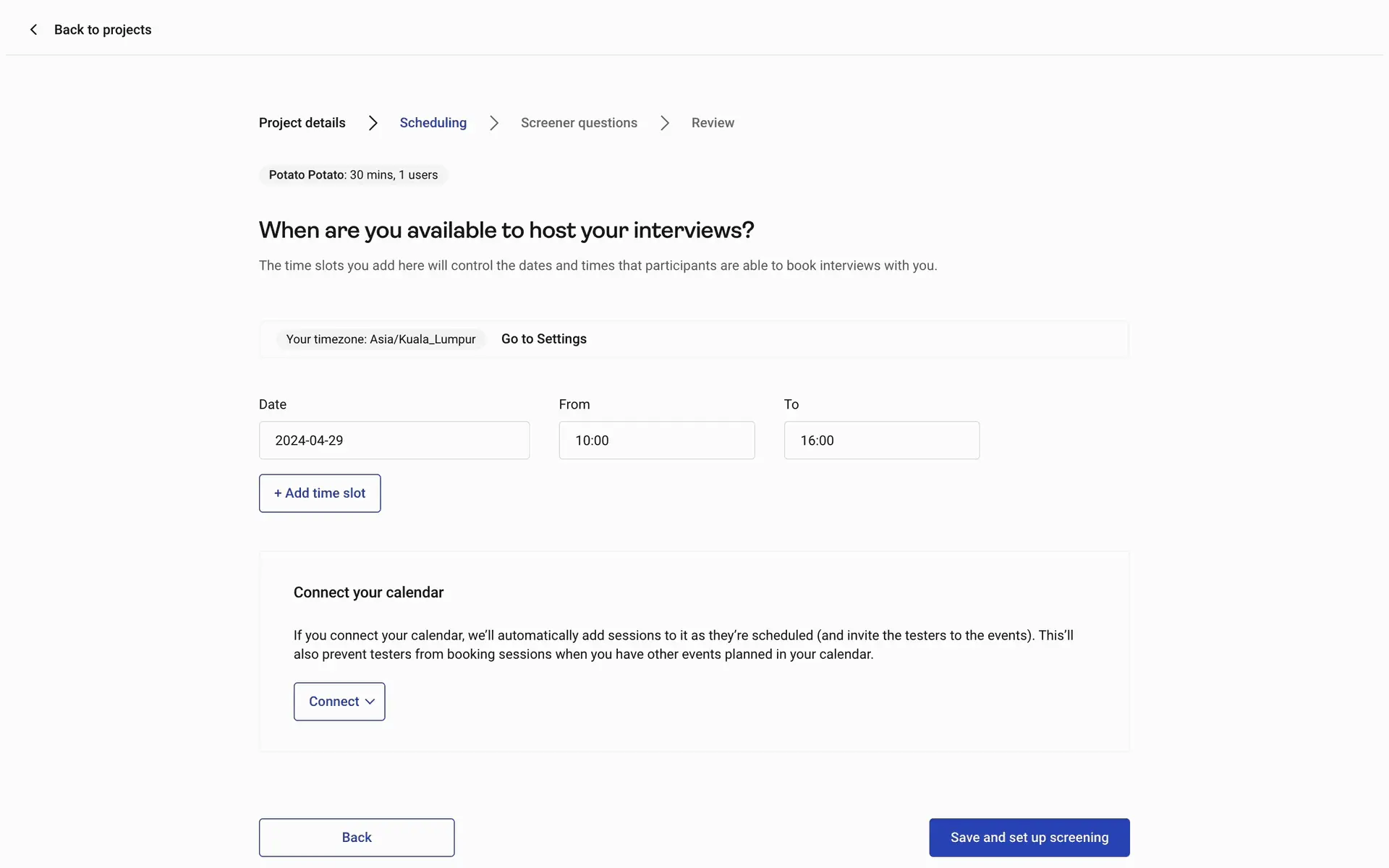Click the Back to projects link

coord(103,30)
